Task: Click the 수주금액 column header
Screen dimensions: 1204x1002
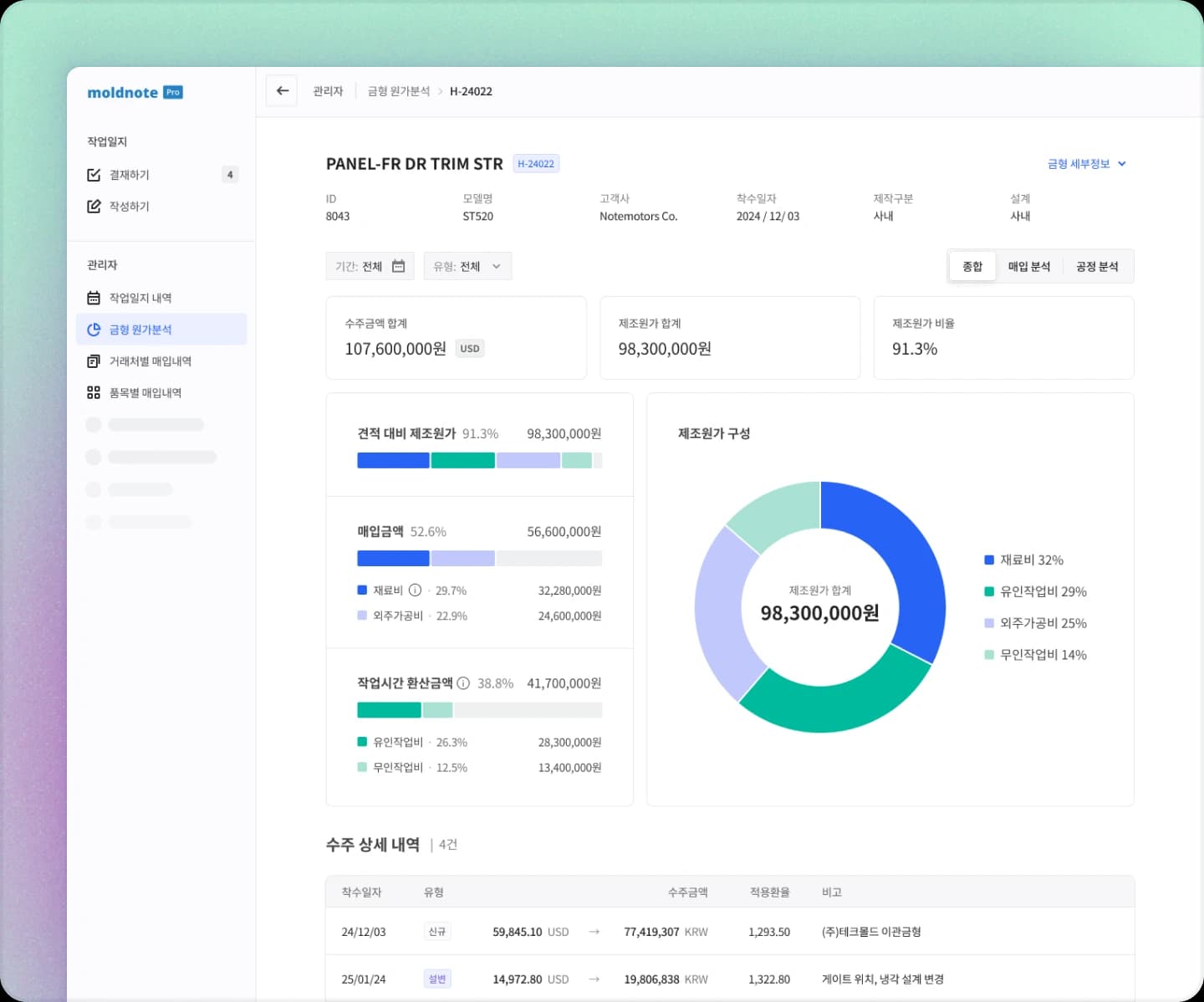Action: (x=687, y=892)
